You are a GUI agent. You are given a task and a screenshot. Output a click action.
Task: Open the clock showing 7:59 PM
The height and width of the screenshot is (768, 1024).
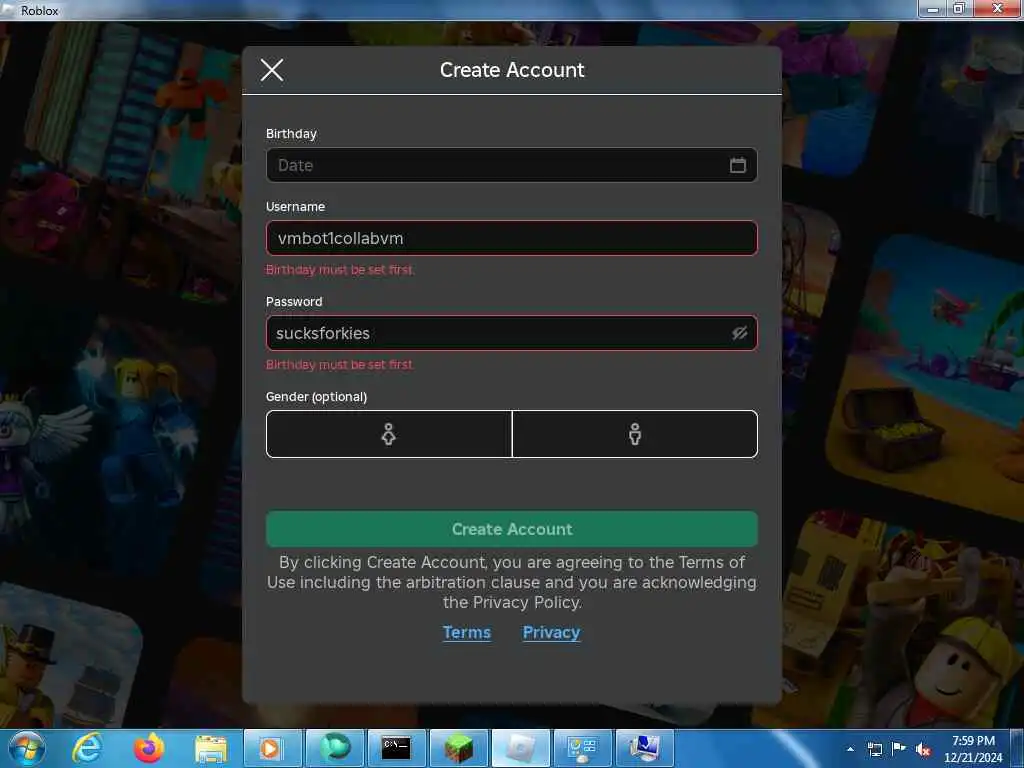coord(973,749)
